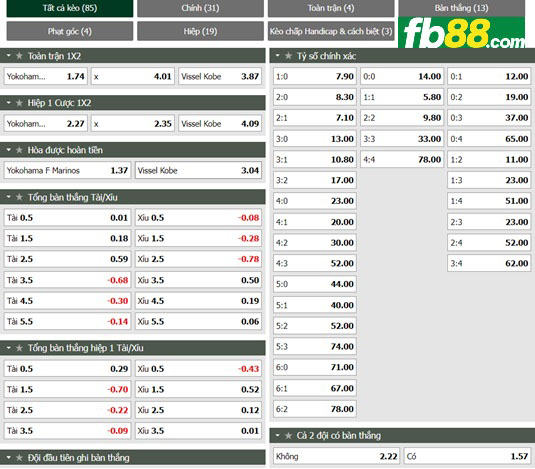
Task: Star the Hòa được hoàn tiền market
Action: pyautogui.click(x=19, y=150)
